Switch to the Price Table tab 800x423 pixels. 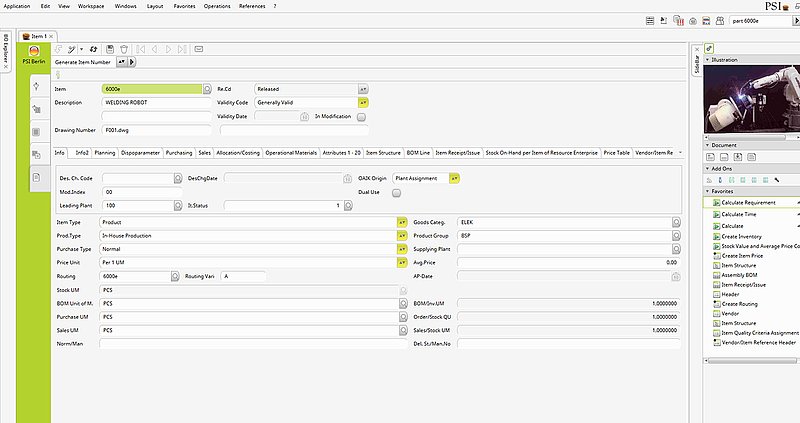tap(616, 153)
